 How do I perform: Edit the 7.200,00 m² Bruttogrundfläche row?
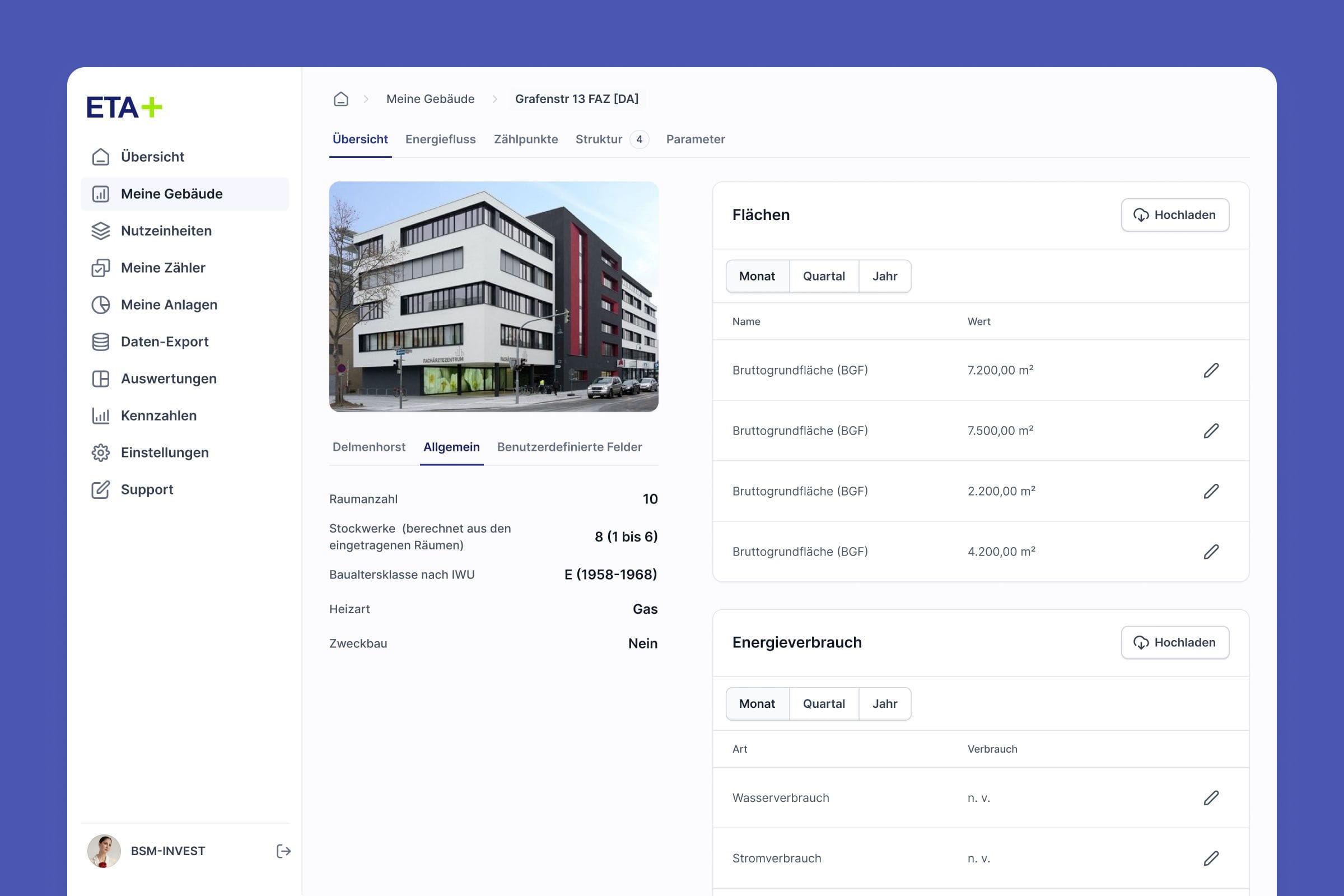(x=1211, y=370)
